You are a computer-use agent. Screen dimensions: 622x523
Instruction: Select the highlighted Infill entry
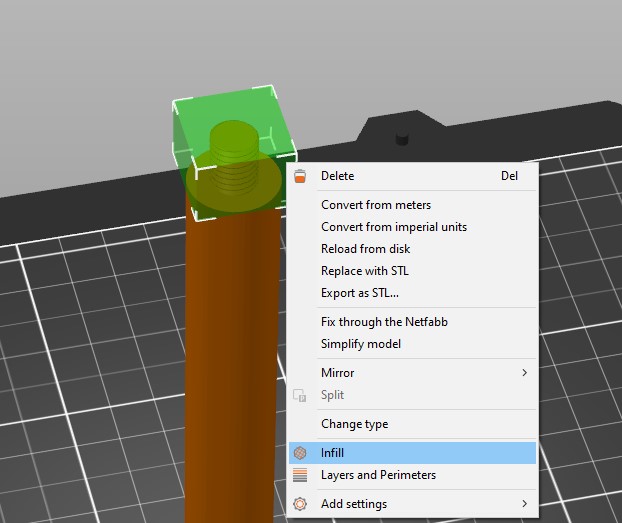412,453
